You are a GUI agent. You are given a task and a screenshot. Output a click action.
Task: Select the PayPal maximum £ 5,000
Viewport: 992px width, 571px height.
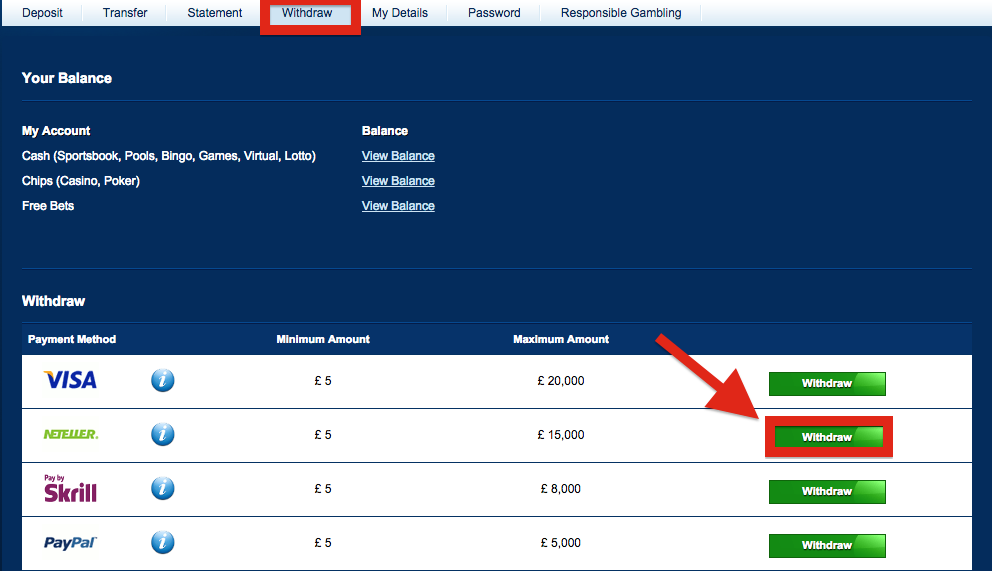pos(561,543)
